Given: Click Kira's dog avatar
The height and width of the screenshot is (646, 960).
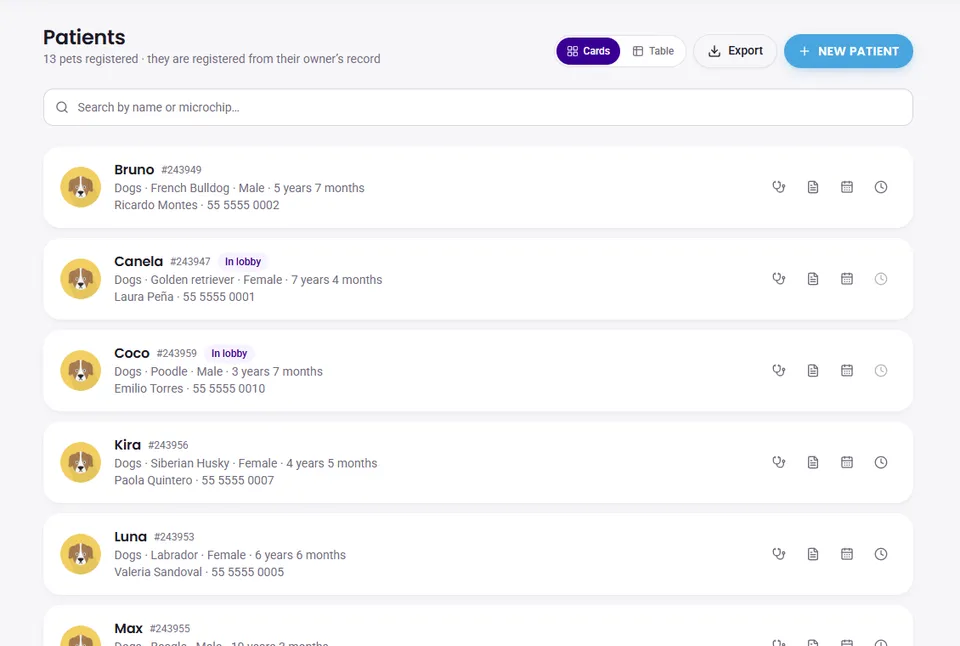Looking at the screenshot, I should (81, 462).
